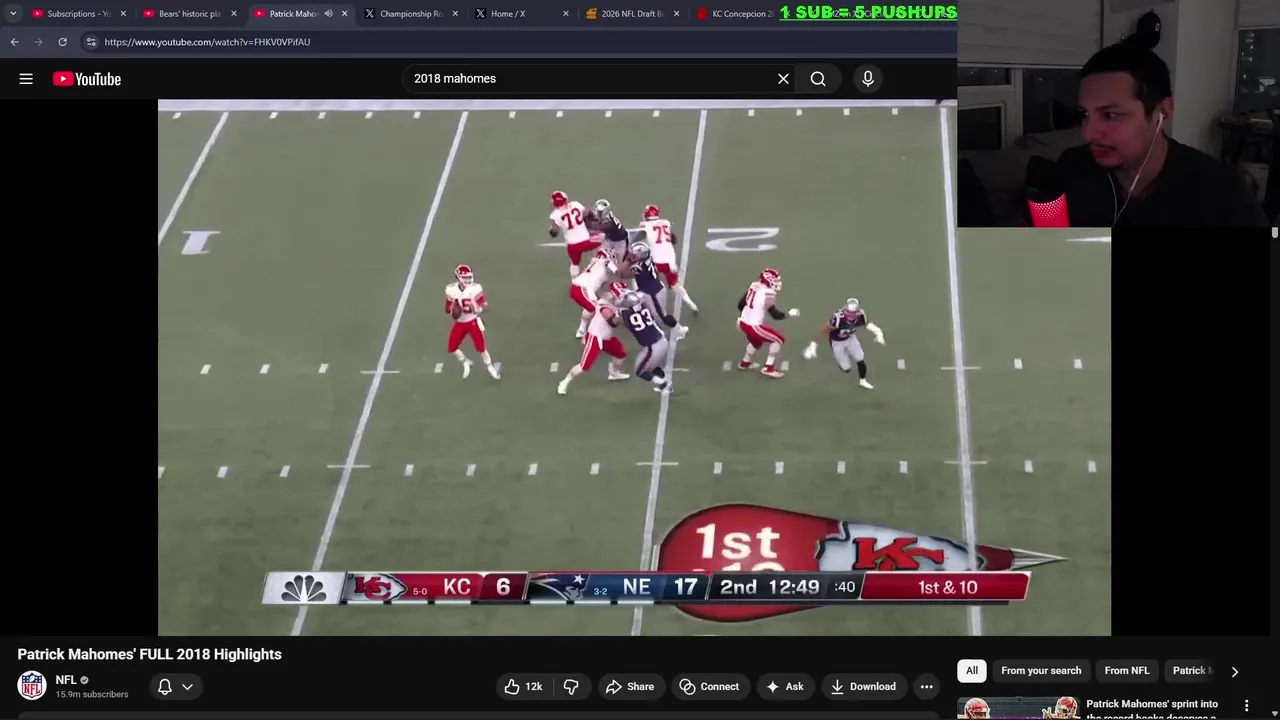The image size is (1280, 720).
Task: Close the Championship Round tab
Action: [x=456, y=14]
